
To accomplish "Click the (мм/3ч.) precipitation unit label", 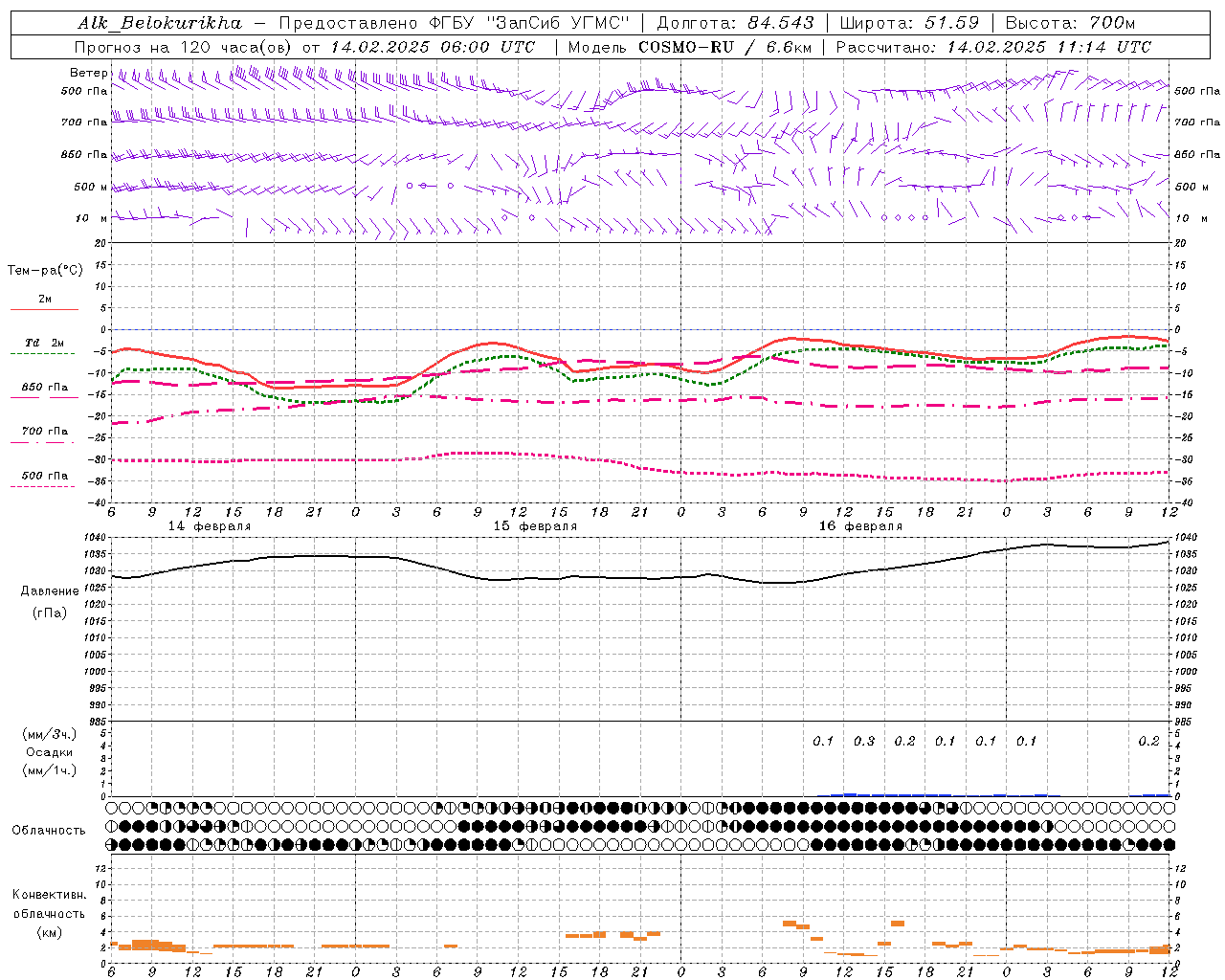I will [49, 734].
